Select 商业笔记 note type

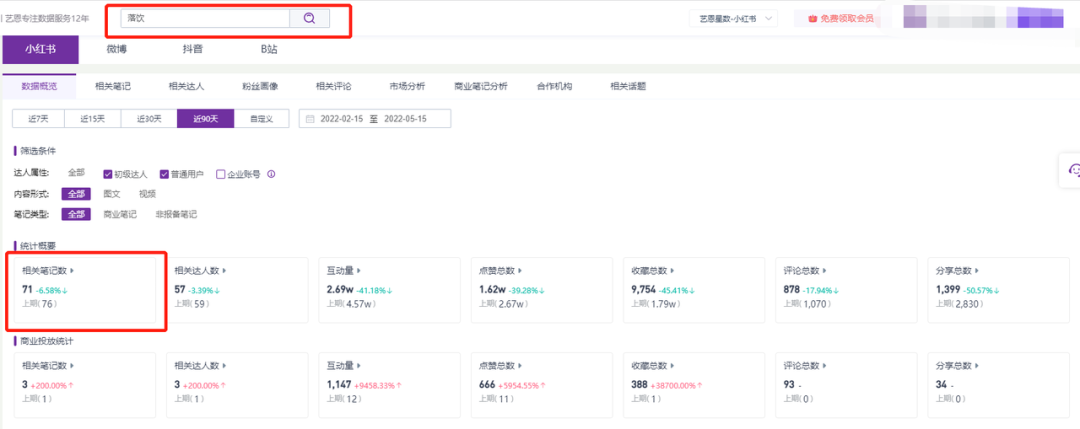[x=120, y=214]
